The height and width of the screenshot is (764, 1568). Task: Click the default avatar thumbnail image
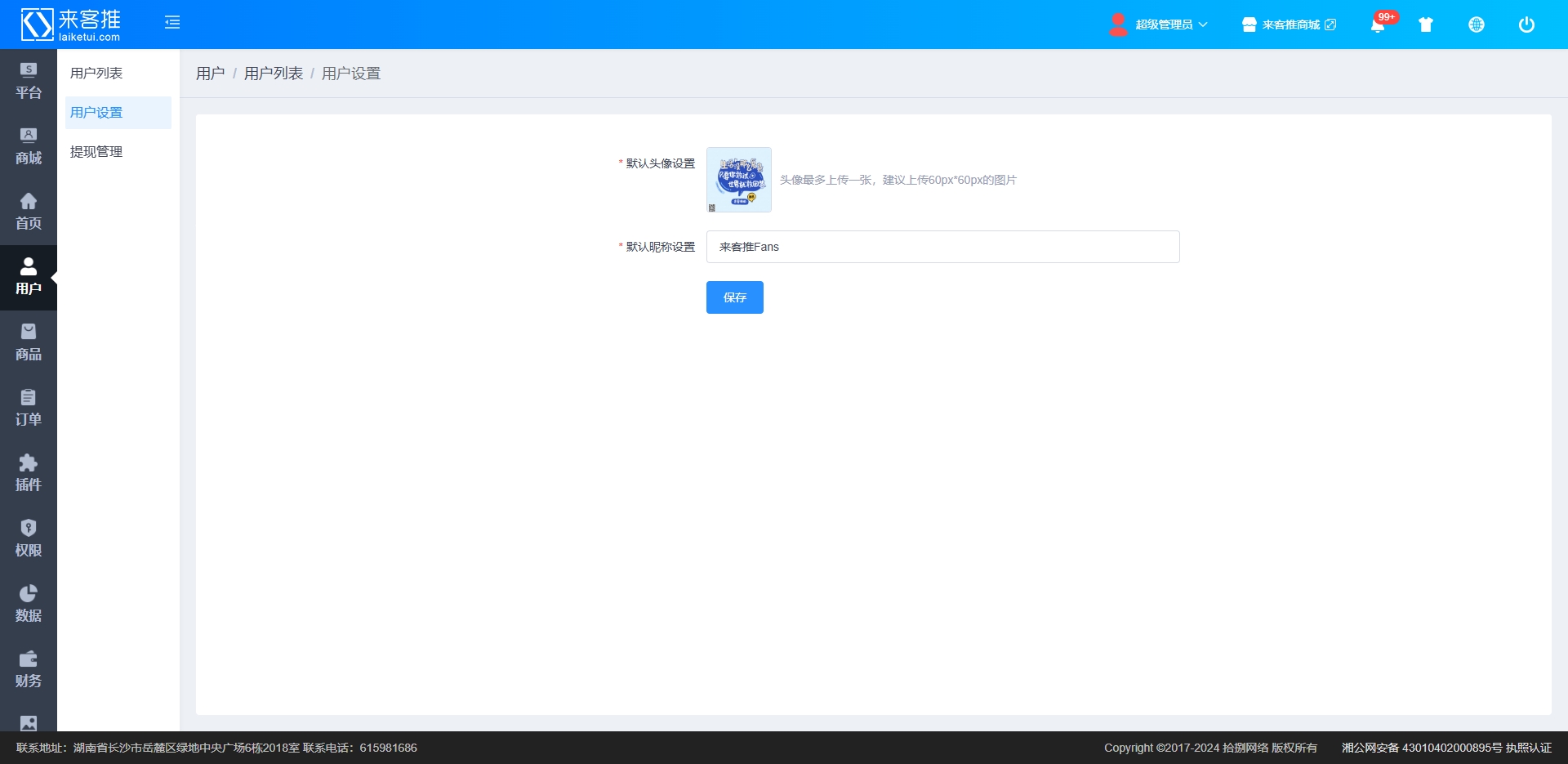point(739,180)
